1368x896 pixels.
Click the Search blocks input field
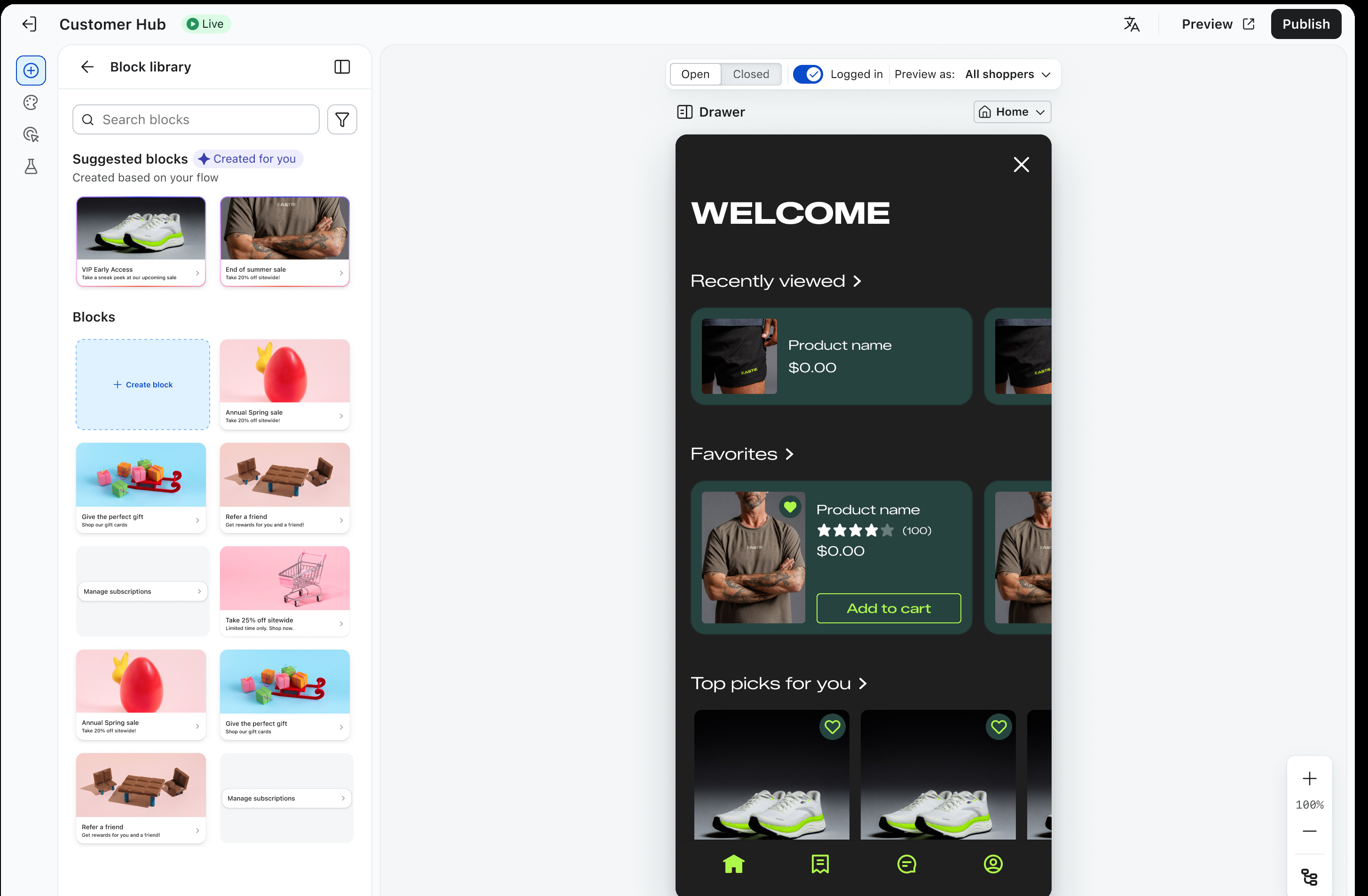(x=196, y=119)
